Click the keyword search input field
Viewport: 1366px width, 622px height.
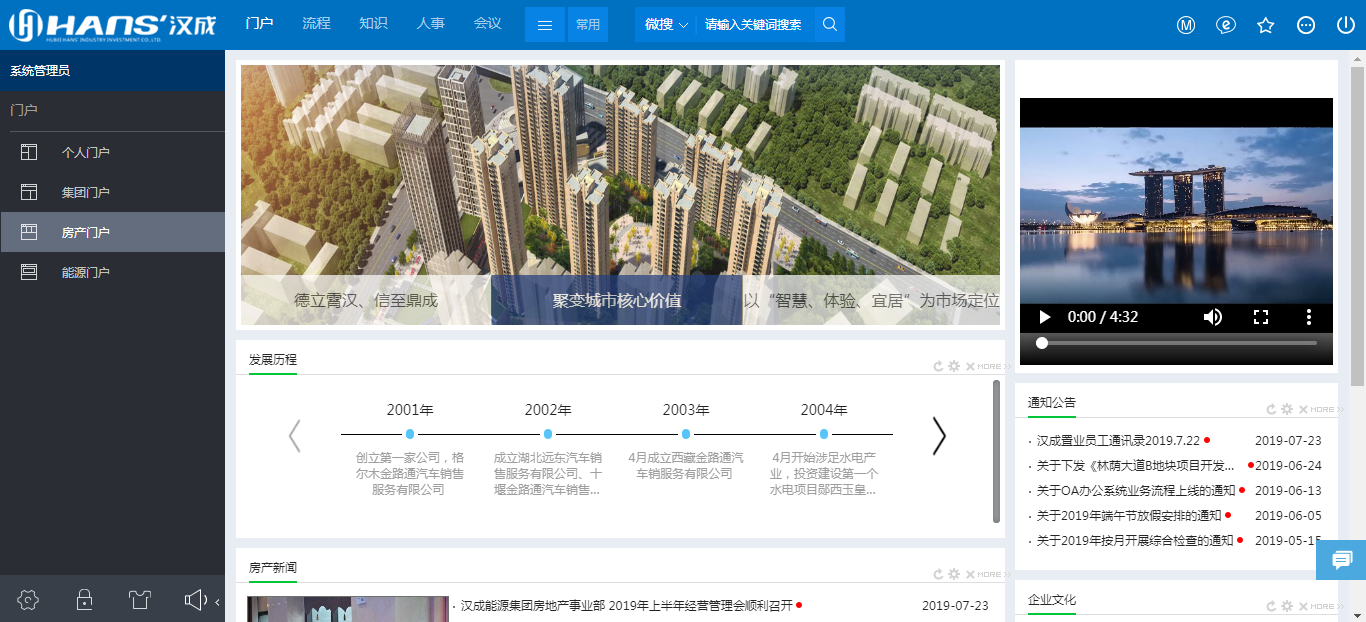pyautogui.click(x=753, y=25)
